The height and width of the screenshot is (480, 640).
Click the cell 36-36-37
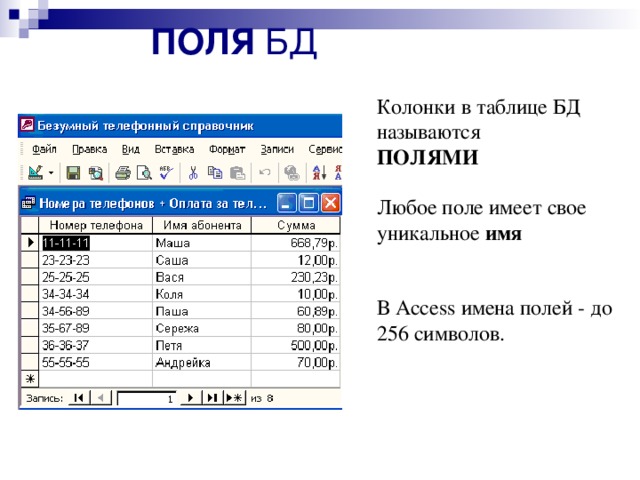pos(96,345)
